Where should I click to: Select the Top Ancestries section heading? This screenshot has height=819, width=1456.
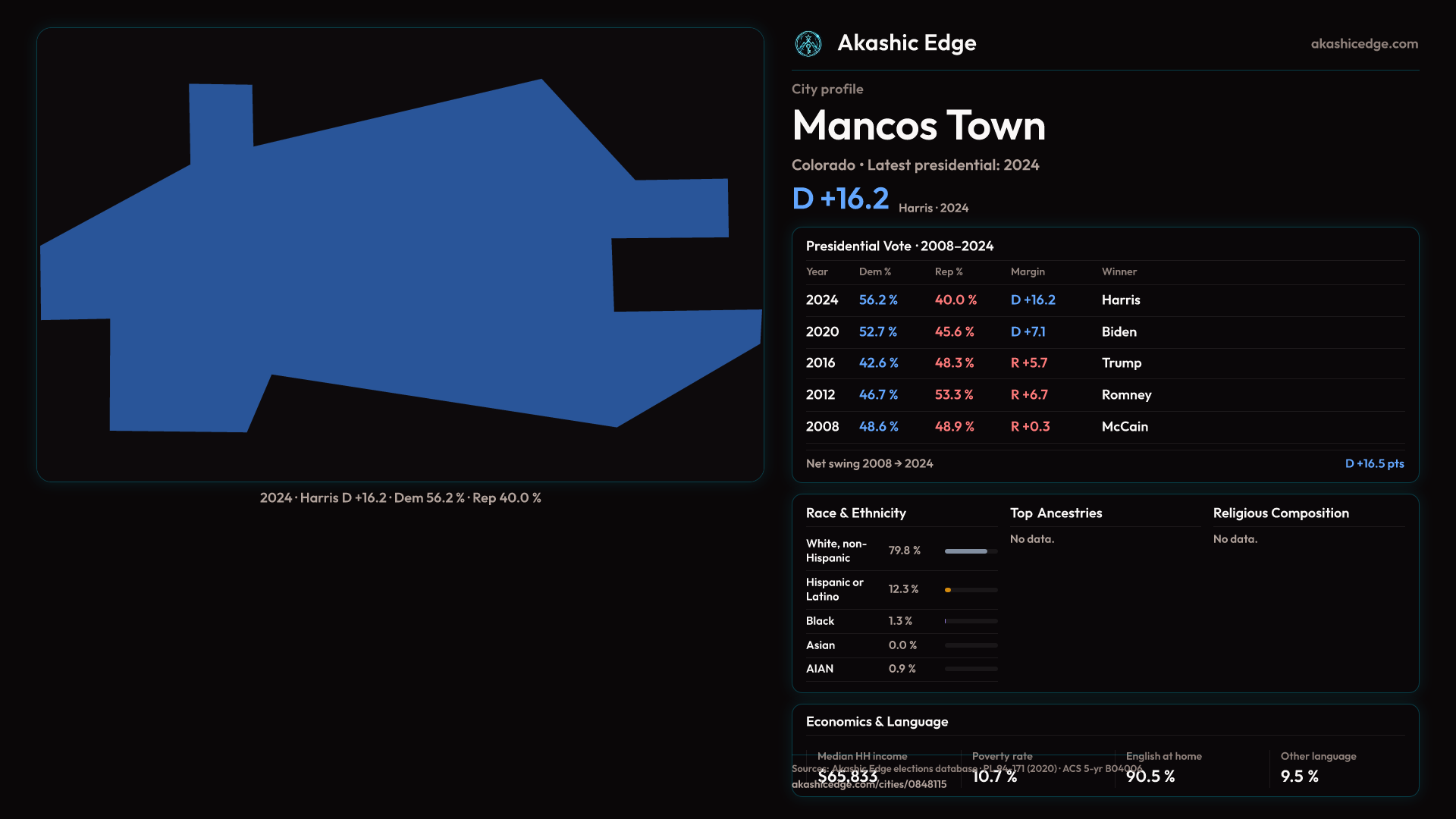click(1056, 513)
